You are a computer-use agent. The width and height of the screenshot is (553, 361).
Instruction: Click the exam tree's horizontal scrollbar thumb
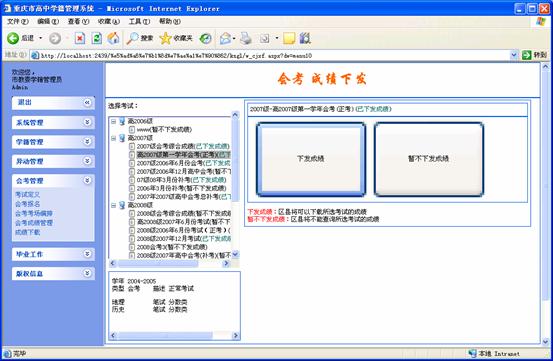pos(158,263)
